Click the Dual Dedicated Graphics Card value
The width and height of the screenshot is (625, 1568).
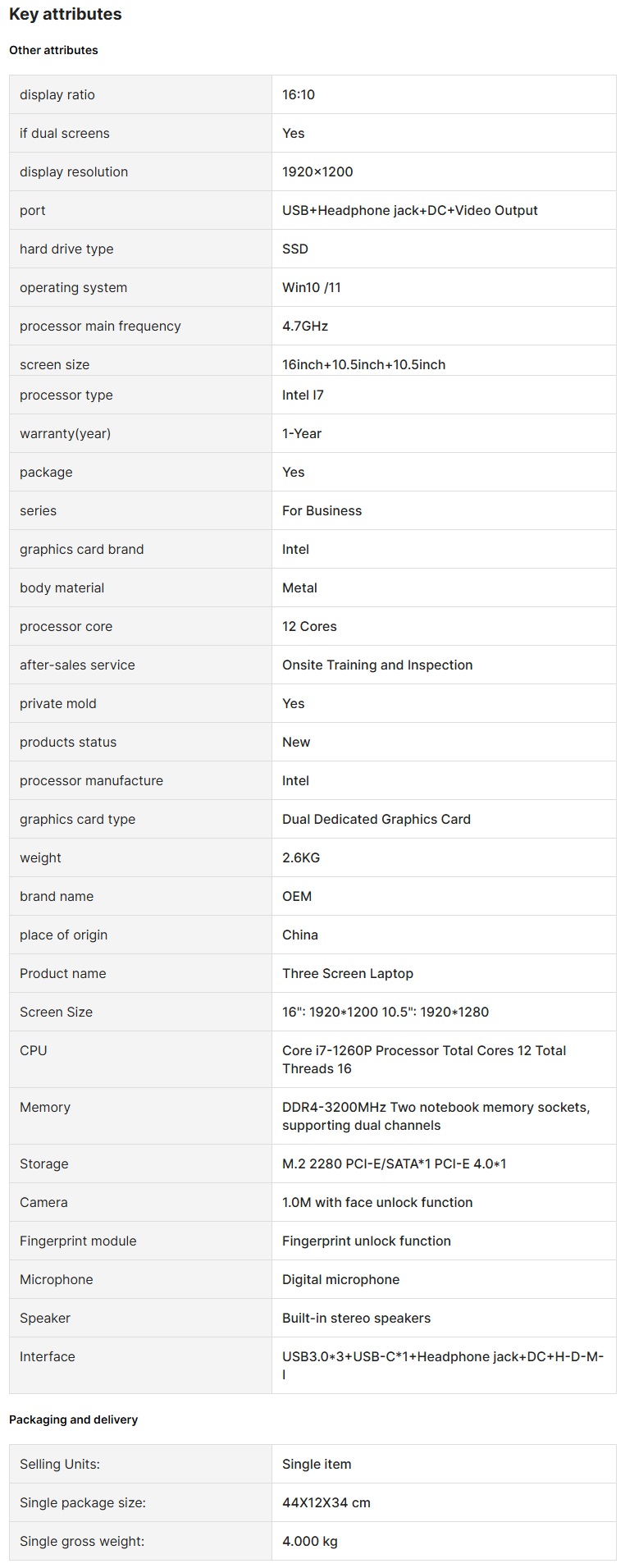point(376,819)
